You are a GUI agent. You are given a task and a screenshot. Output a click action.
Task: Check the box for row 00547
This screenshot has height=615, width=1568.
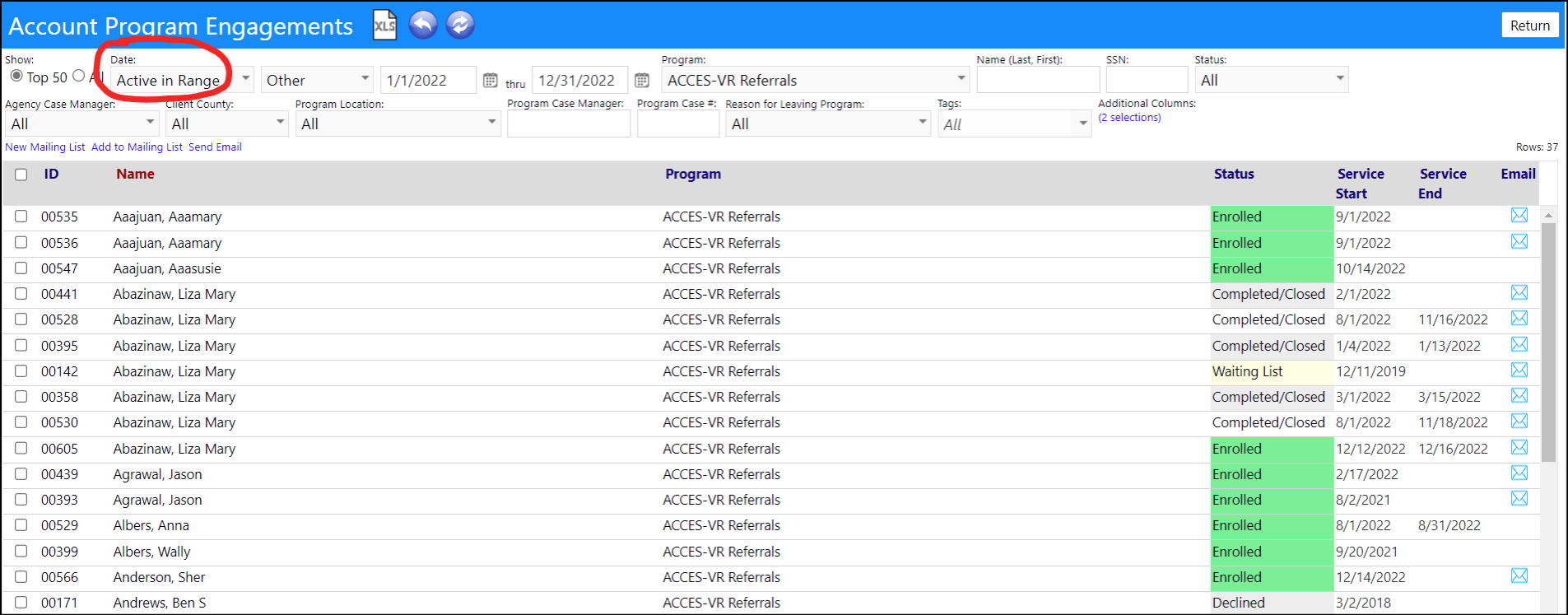coord(21,268)
